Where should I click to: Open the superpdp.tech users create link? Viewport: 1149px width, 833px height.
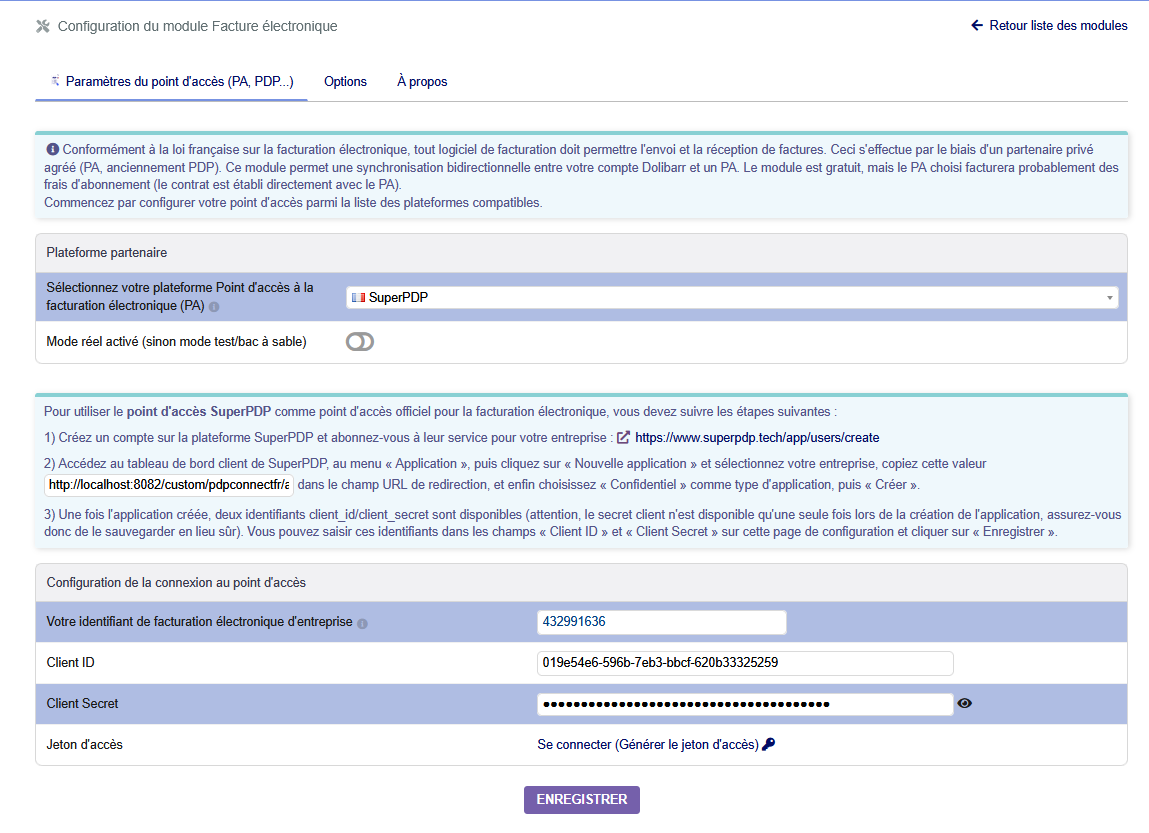tap(757, 437)
